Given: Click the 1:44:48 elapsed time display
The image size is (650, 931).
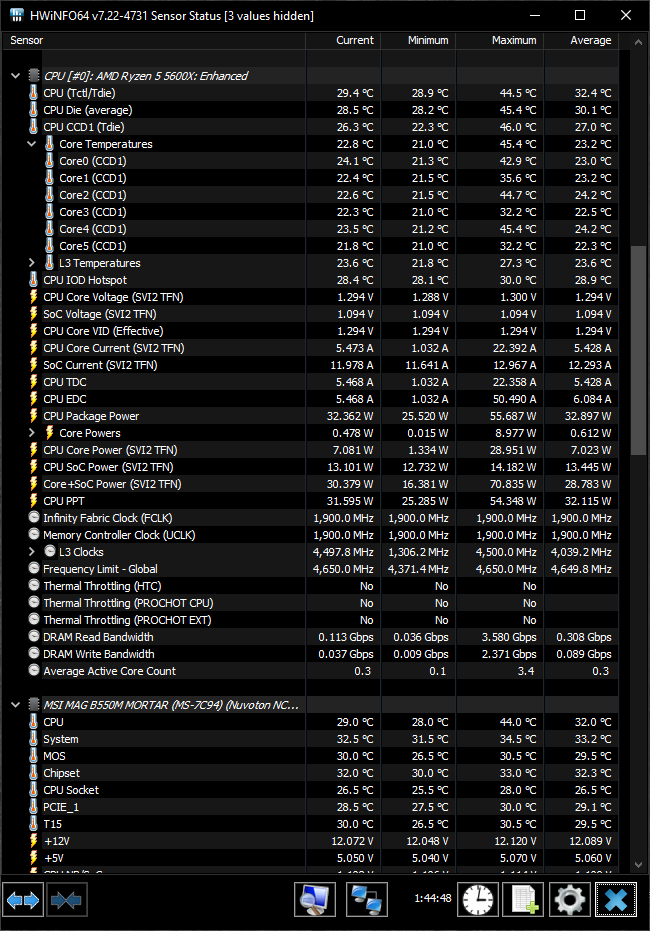Looking at the screenshot, I should [x=433, y=898].
